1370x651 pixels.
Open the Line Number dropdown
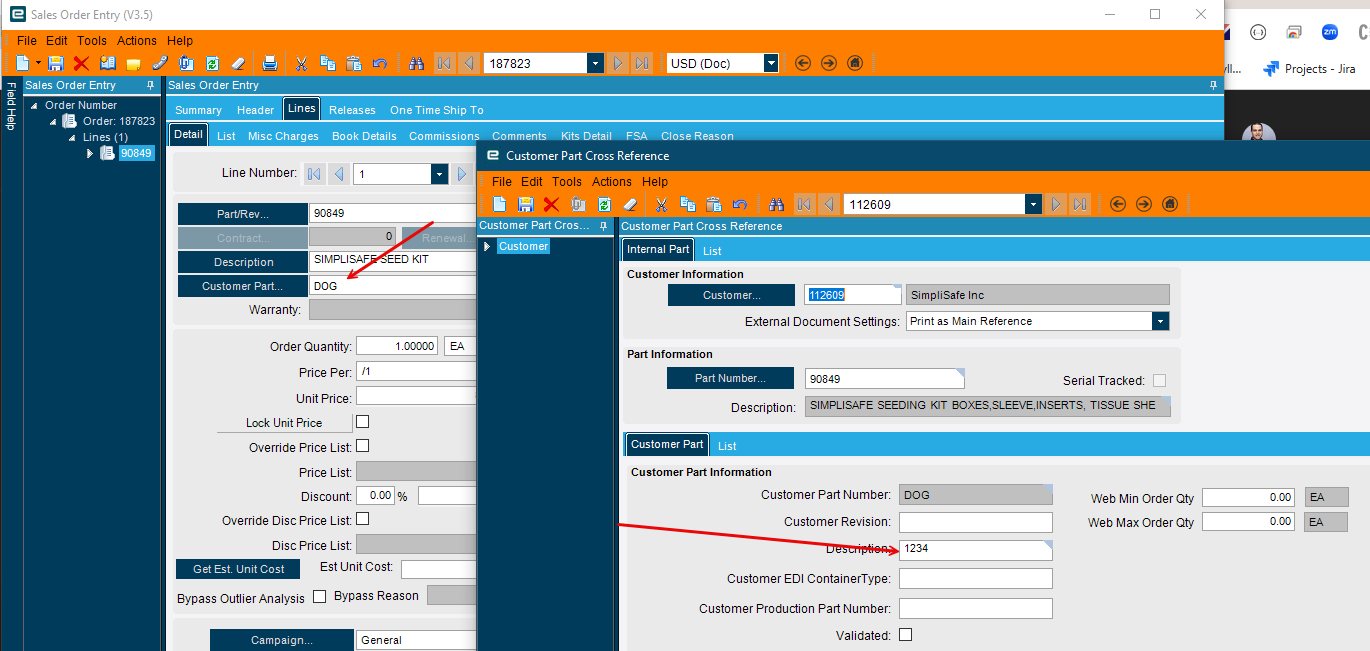(x=439, y=174)
